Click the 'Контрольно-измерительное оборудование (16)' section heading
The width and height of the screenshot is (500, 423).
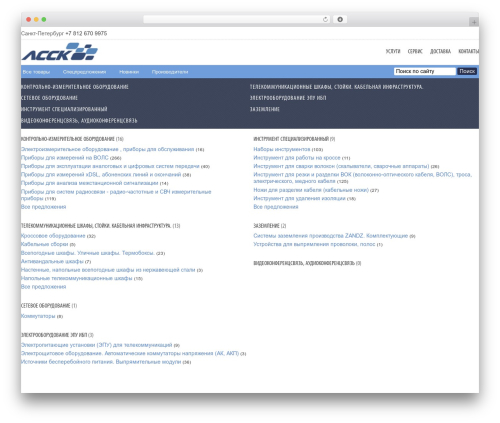(x=72, y=139)
